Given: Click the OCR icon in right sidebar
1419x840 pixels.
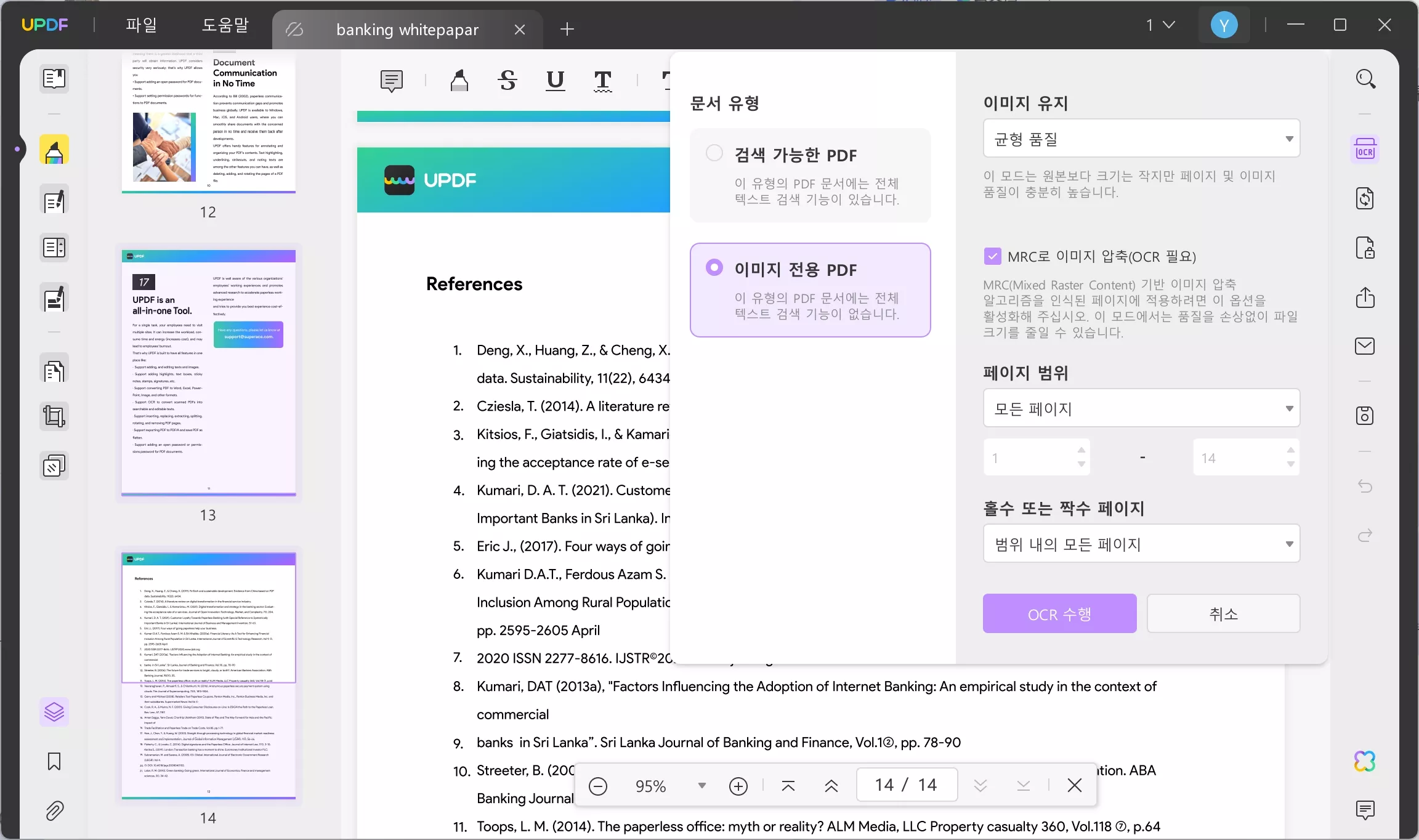Looking at the screenshot, I should point(1365,150).
